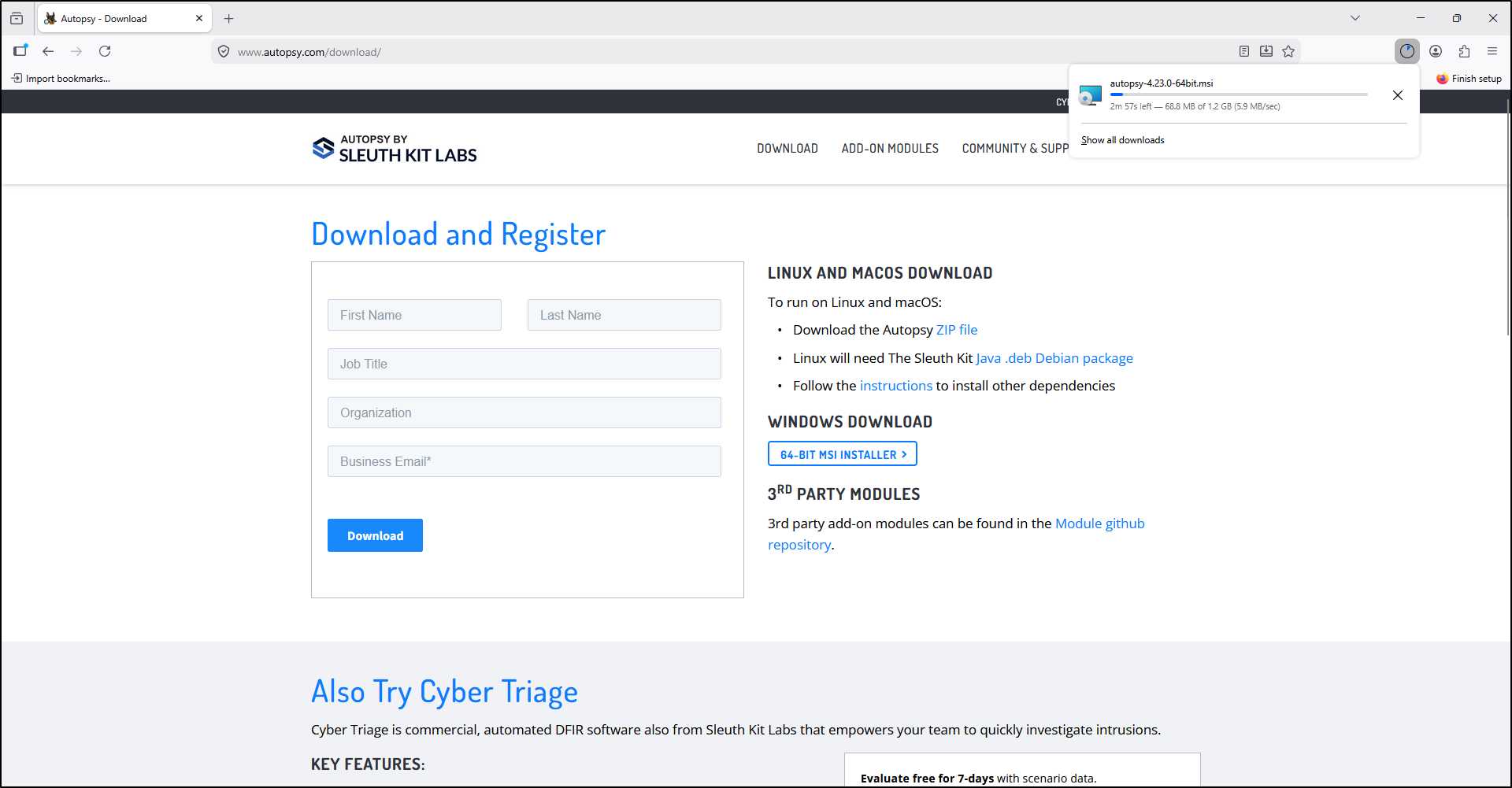The width and height of the screenshot is (1512, 788).
Task: Cancel the autopsy-4.23.0-64bit.msi download
Action: tap(1398, 95)
